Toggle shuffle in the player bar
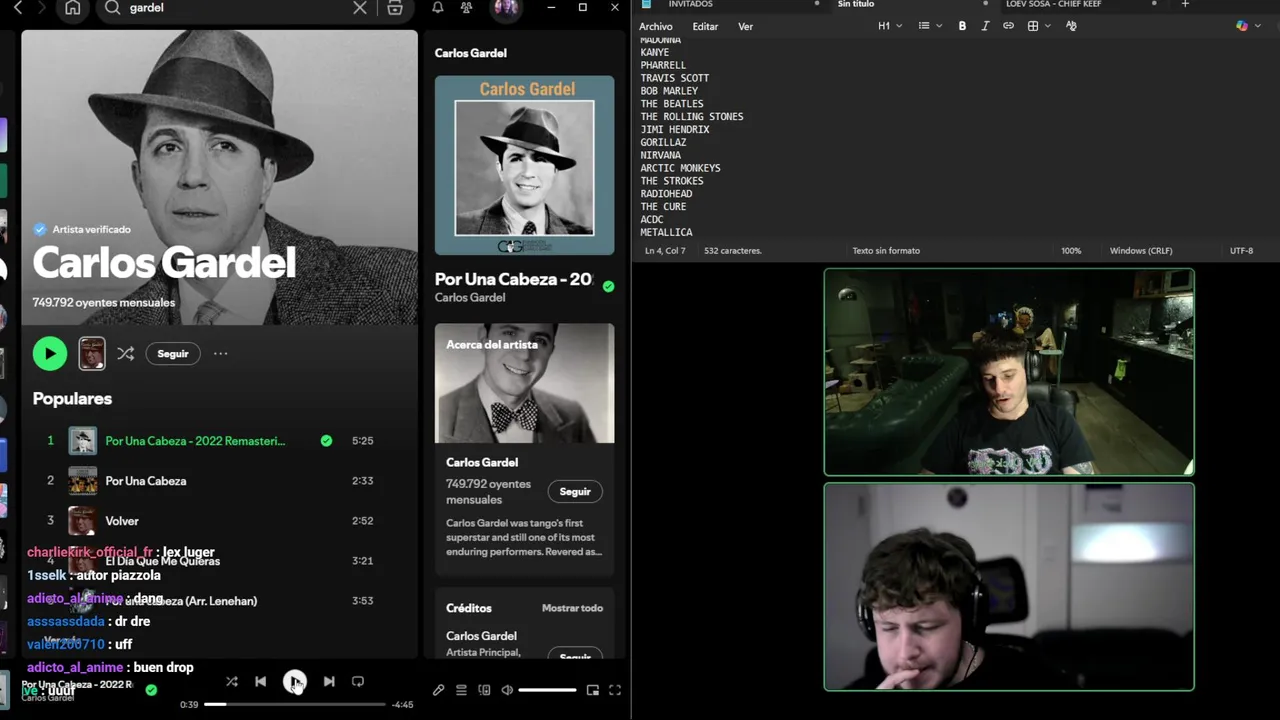 (x=231, y=681)
